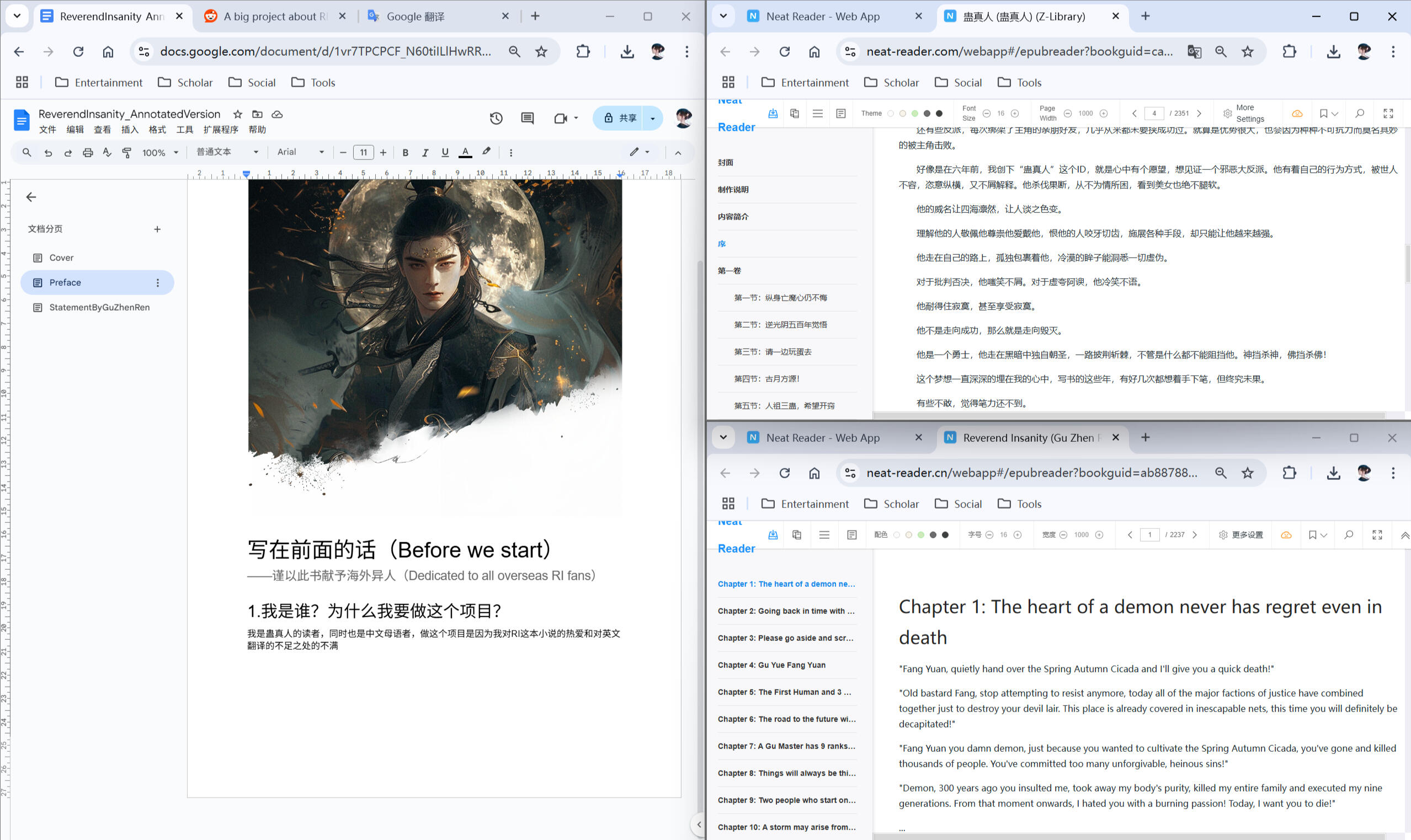Screen dimensions: 1411x840
Task: Select the green theme swatch in Neat Reader
Action: 914,113
